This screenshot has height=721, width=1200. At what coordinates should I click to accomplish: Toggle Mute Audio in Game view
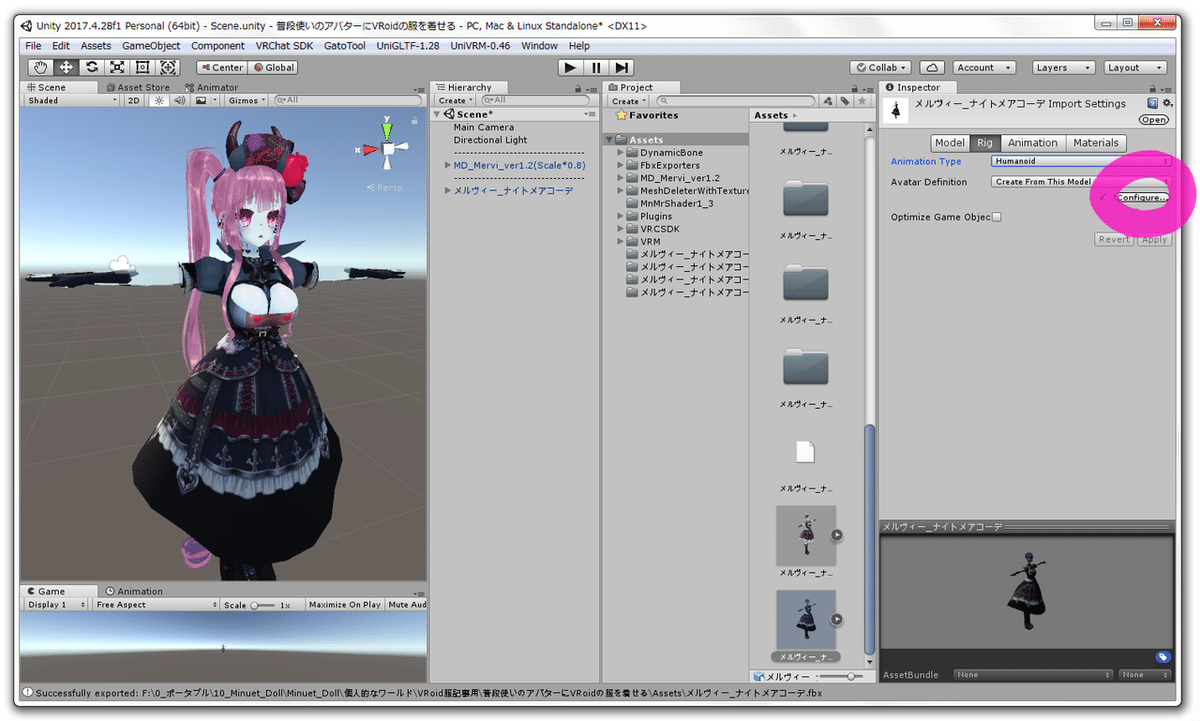click(x=406, y=605)
